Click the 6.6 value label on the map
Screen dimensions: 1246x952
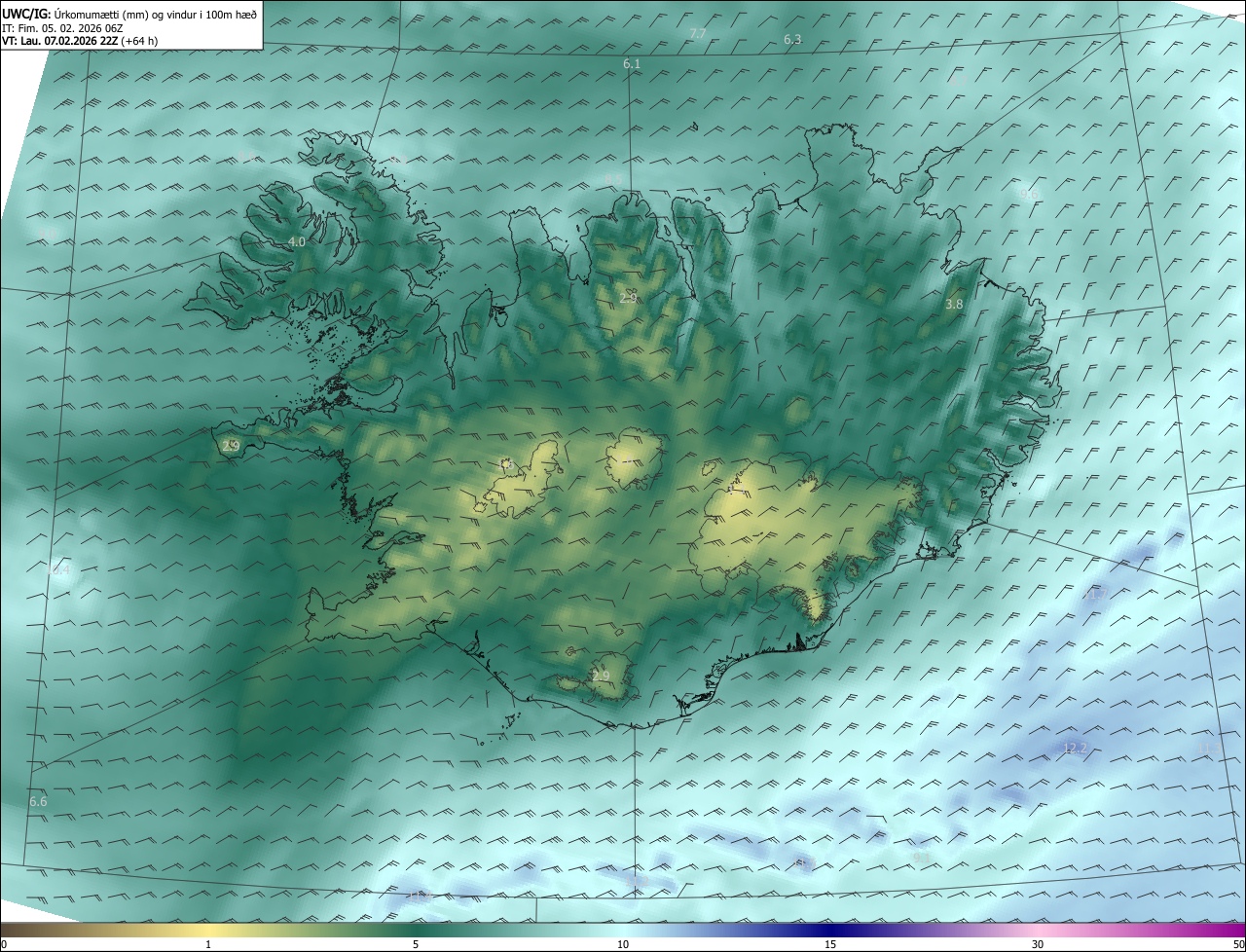point(38,801)
